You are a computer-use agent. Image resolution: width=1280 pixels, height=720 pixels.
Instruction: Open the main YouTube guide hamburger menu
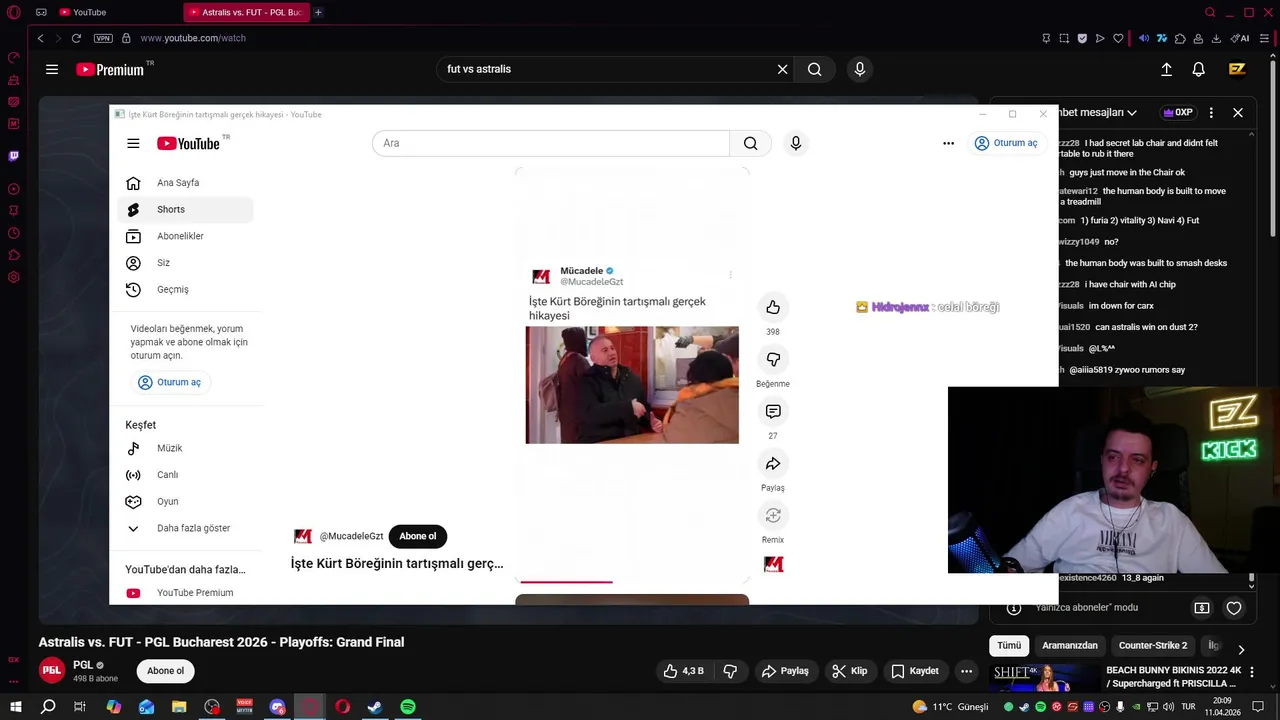tap(52, 69)
